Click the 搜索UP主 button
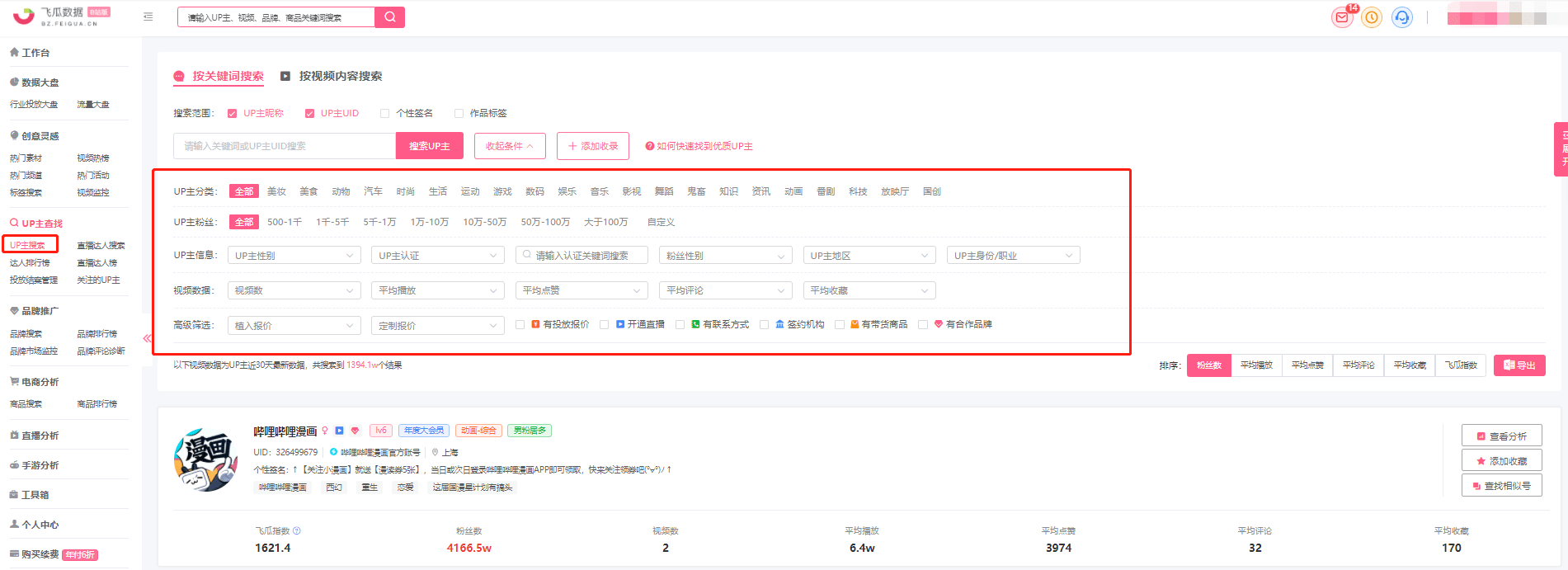 click(x=430, y=146)
